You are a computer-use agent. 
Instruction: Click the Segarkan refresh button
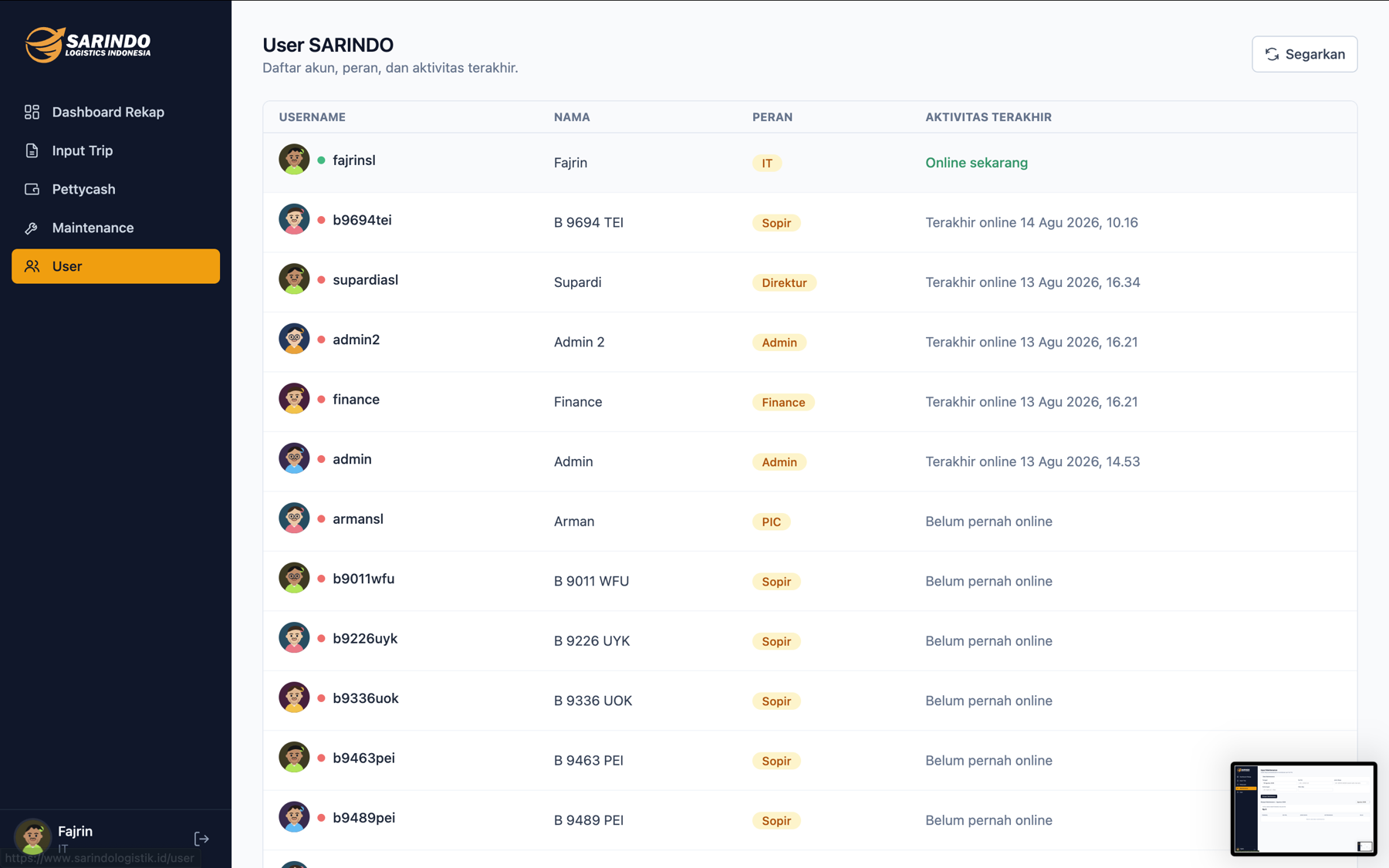(x=1304, y=54)
